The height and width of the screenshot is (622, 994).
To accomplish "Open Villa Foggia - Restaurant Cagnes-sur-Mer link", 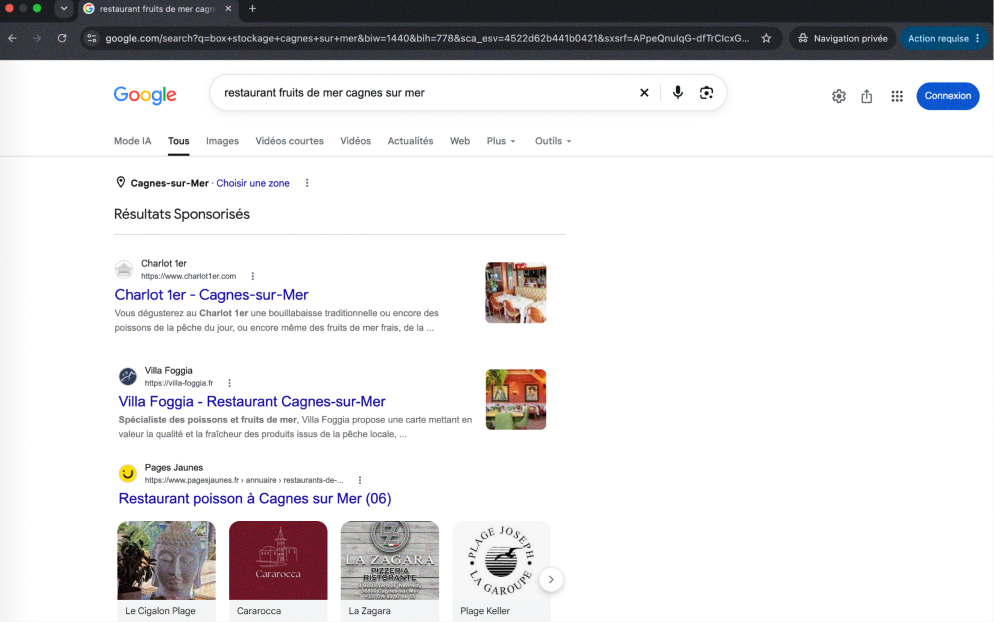I will [x=252, y=401].
